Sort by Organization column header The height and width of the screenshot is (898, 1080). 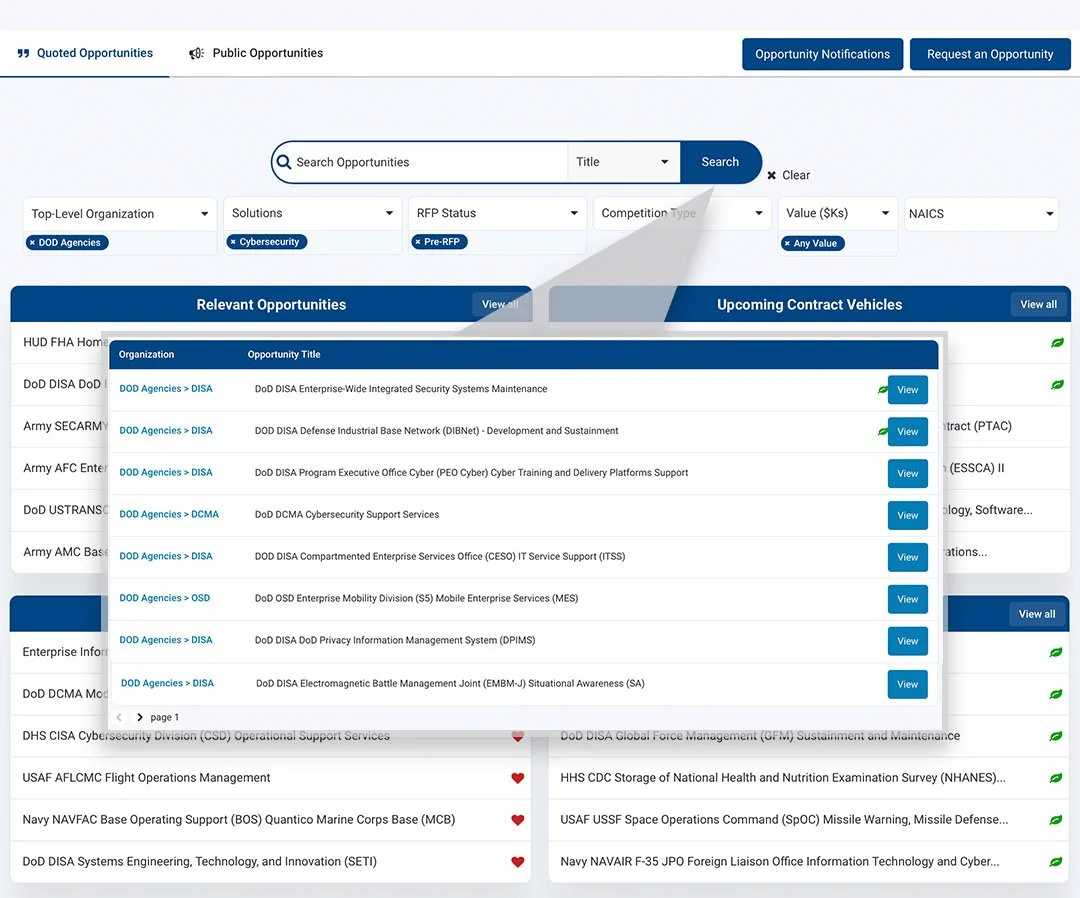(146, 355)
